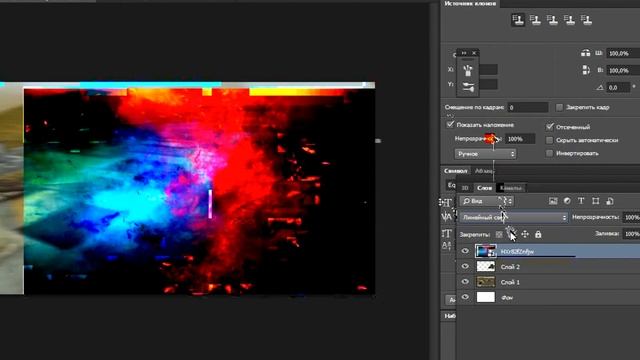Open the layer blend mode dropdown
This screenshot has height=360, width=640.
pos(513,218)
